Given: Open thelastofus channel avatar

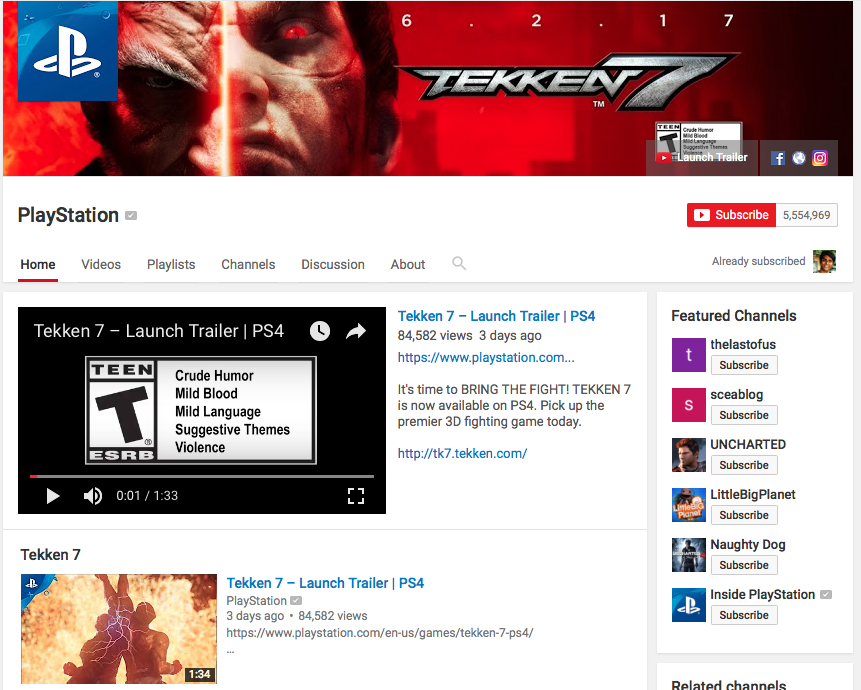Looking at the screenshot, I should coord(689,355).
